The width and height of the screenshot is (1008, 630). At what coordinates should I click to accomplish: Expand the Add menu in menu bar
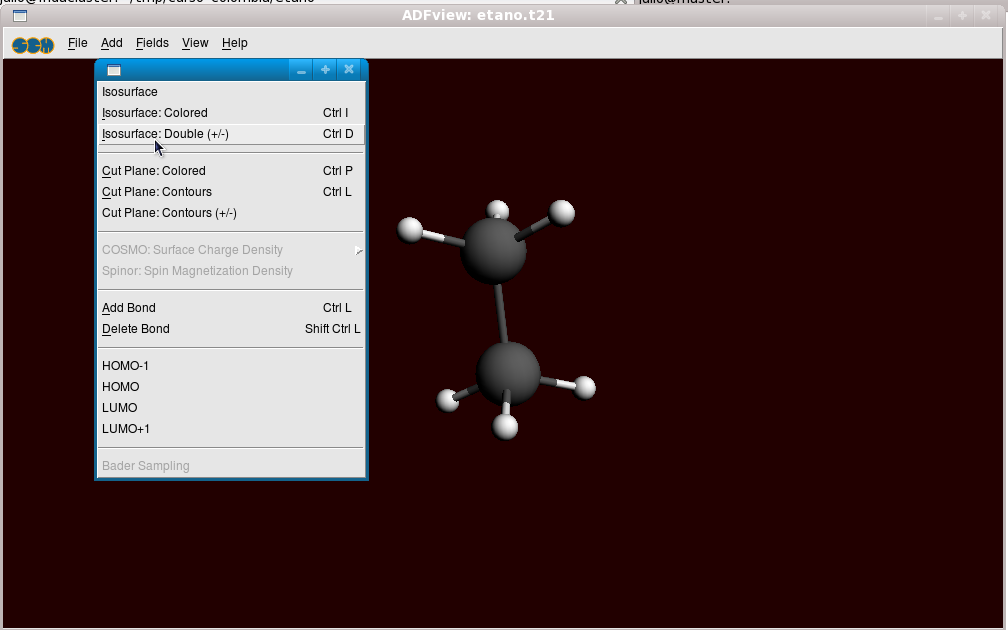point(111,43)
